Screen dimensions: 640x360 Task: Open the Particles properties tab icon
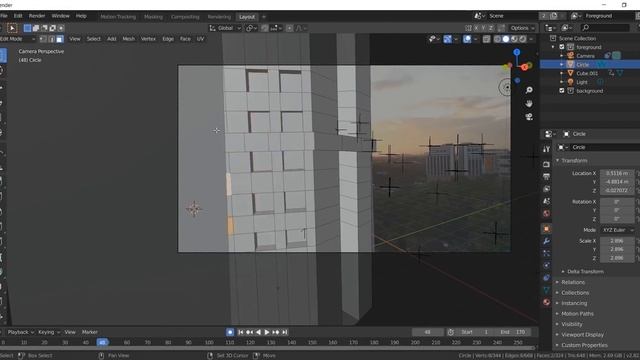point(546,253)
